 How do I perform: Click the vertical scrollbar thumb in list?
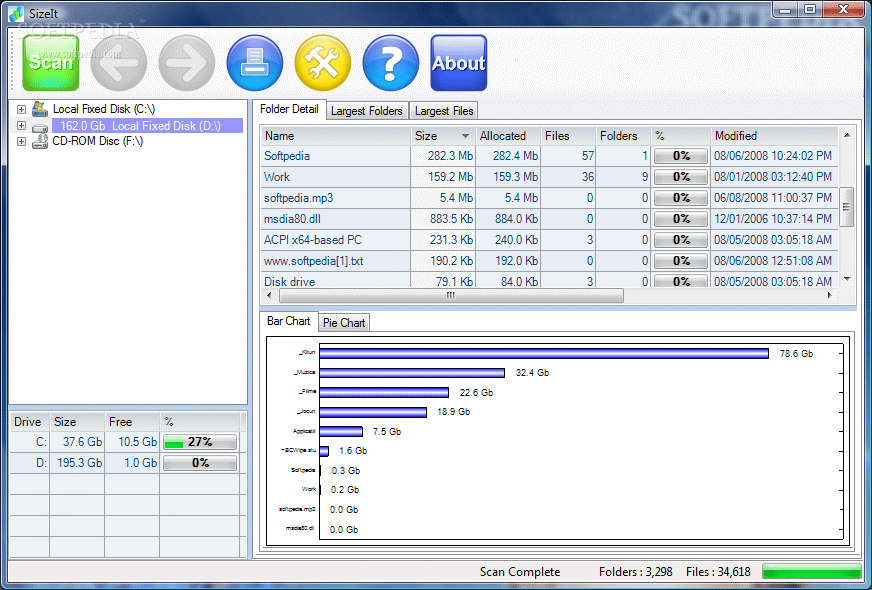tap(846, 207)
